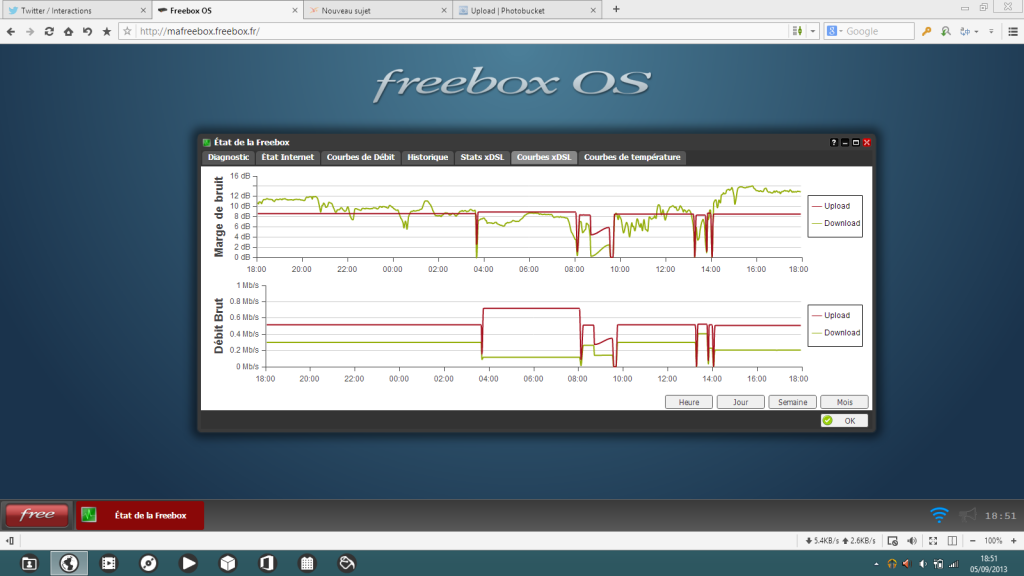Show monthly curves with Mois button
The width and height of the screenshot is (1024, 576).
844,402
